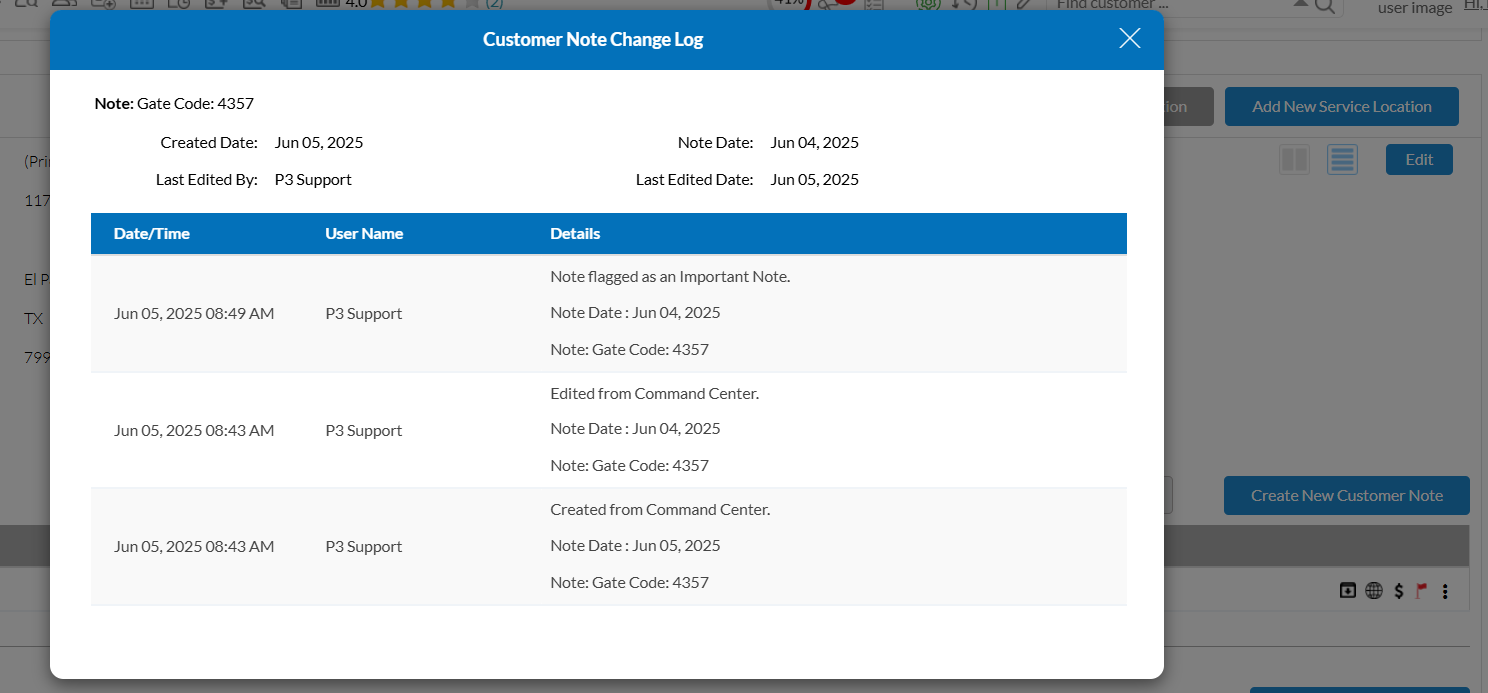The height and width of the screenshot is (693, 1488).
Task: Switch to stacked list layout view icon
Action: pyautogui.click(x=1342, y=160)
